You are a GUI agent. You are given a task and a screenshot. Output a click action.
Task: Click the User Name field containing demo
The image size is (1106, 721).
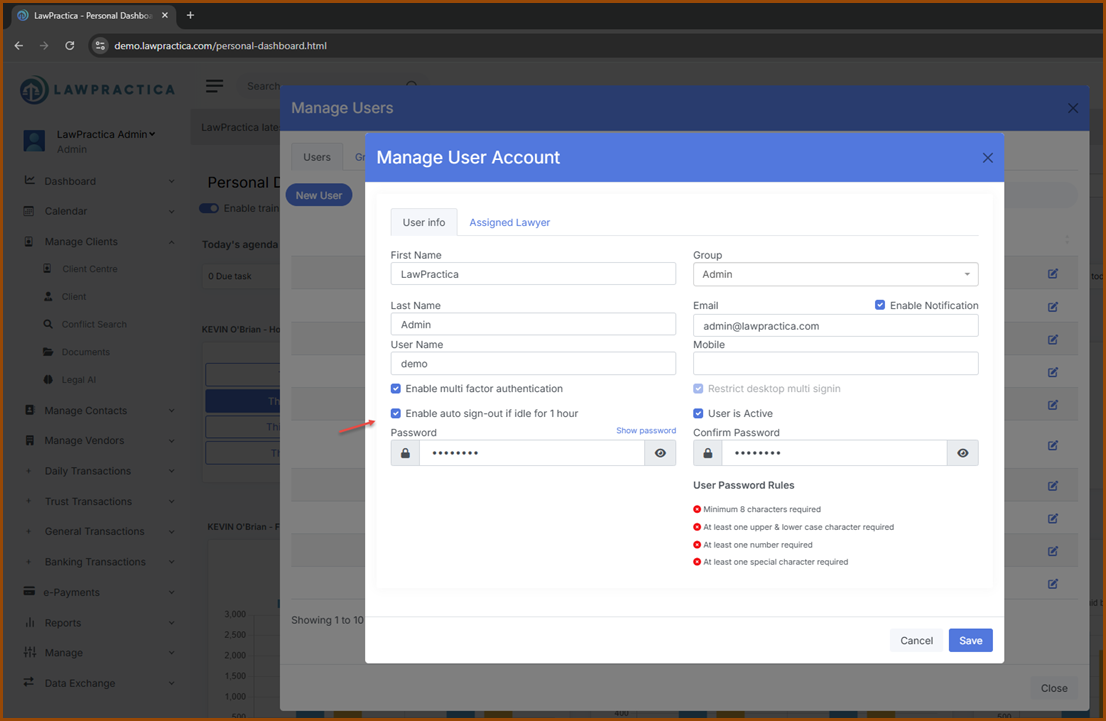(x=533, y=363)
